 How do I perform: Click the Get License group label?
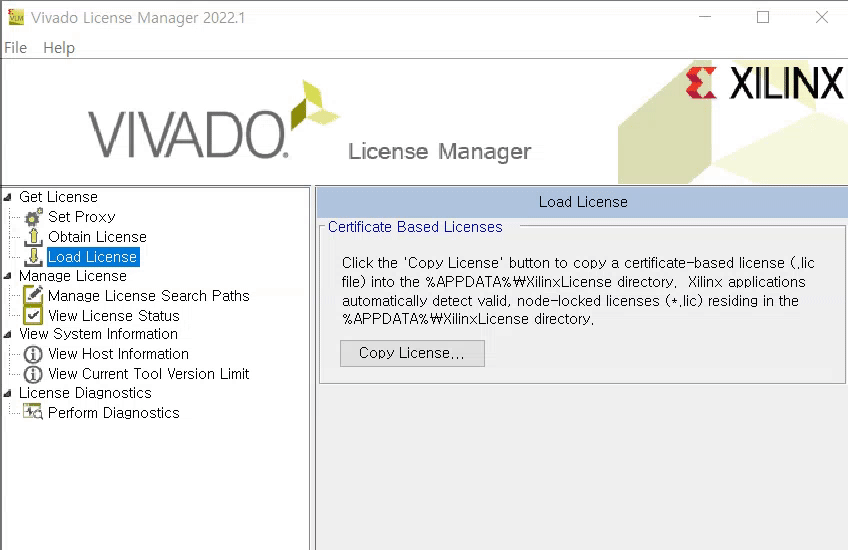(58, 197)
